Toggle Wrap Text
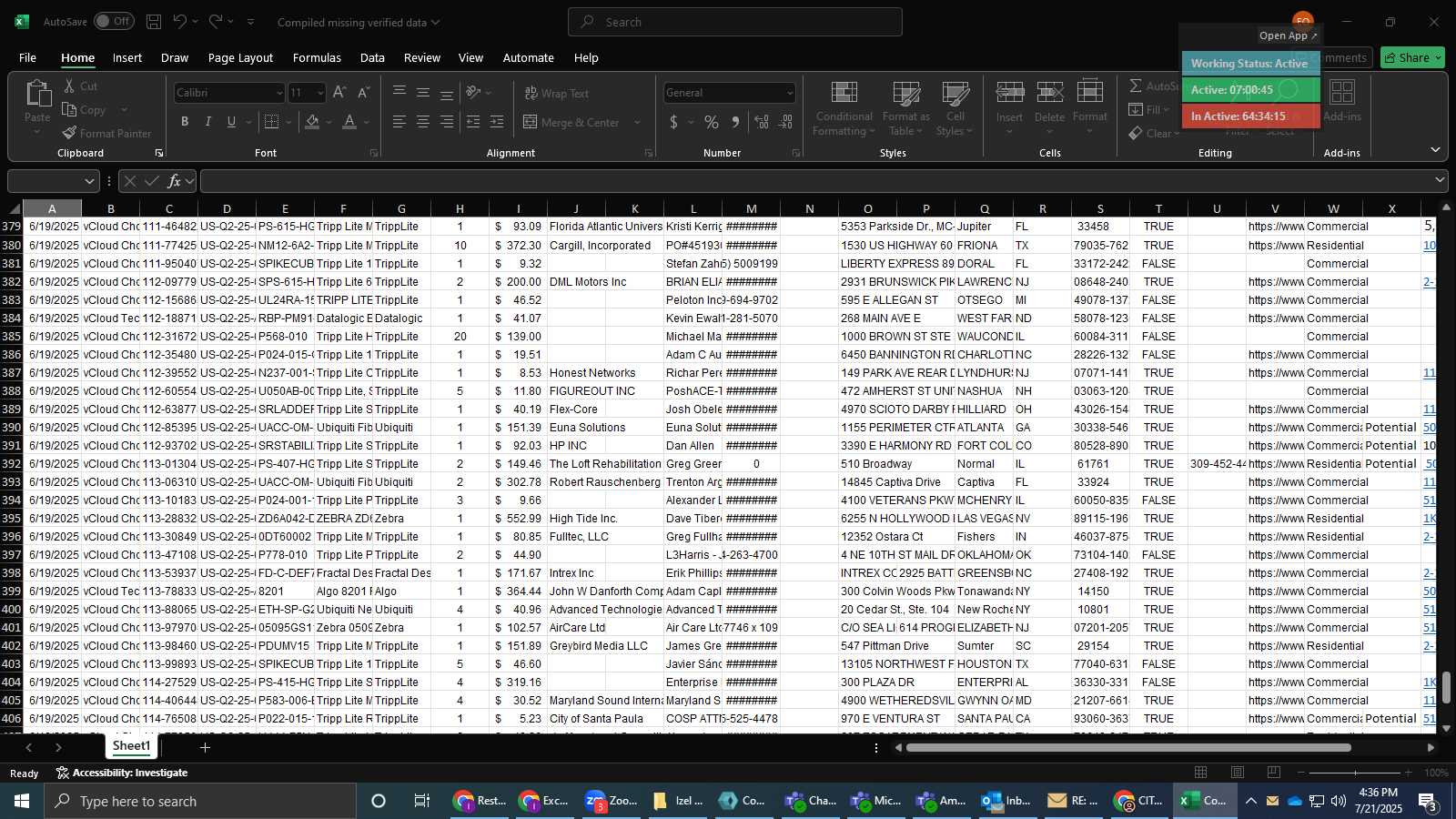Viewport: 1456px width, 819px height. click(557, 93)
